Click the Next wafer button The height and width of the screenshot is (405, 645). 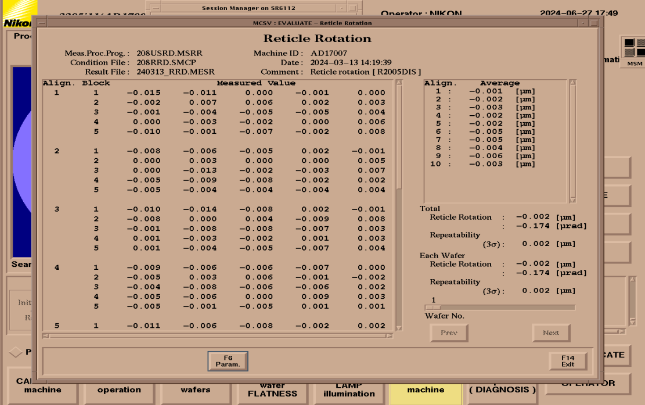[x=550, y=332]
